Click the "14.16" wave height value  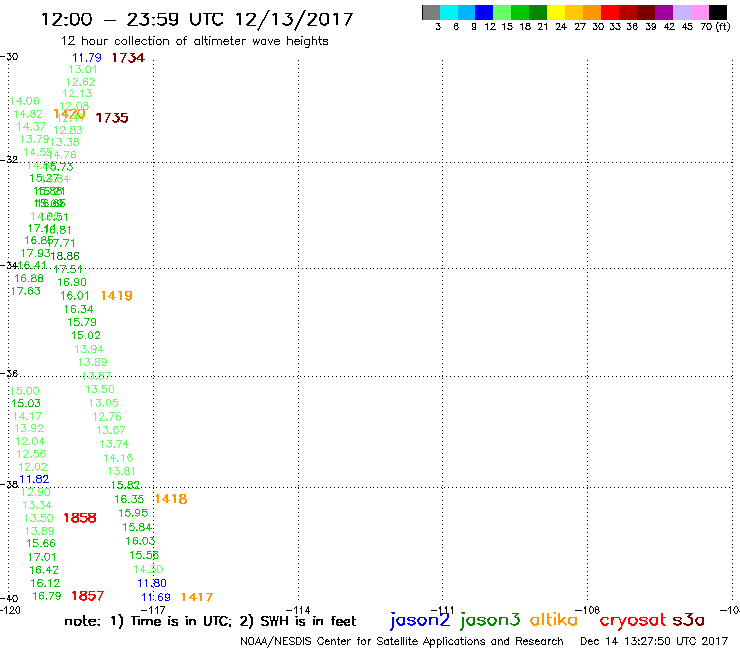pos(118,458)
